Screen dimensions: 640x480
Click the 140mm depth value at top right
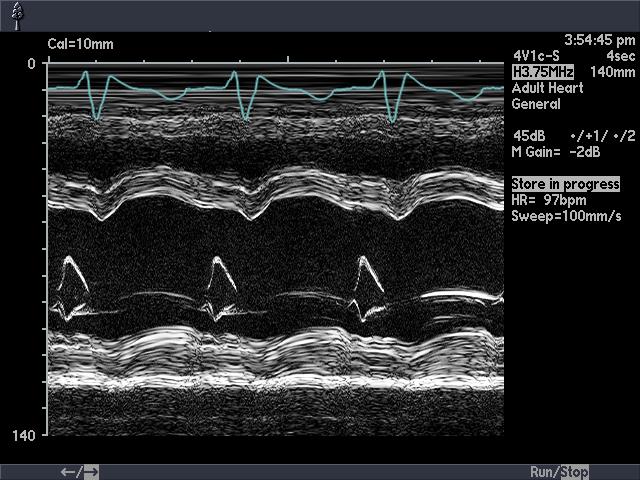(x=612, y=72)
